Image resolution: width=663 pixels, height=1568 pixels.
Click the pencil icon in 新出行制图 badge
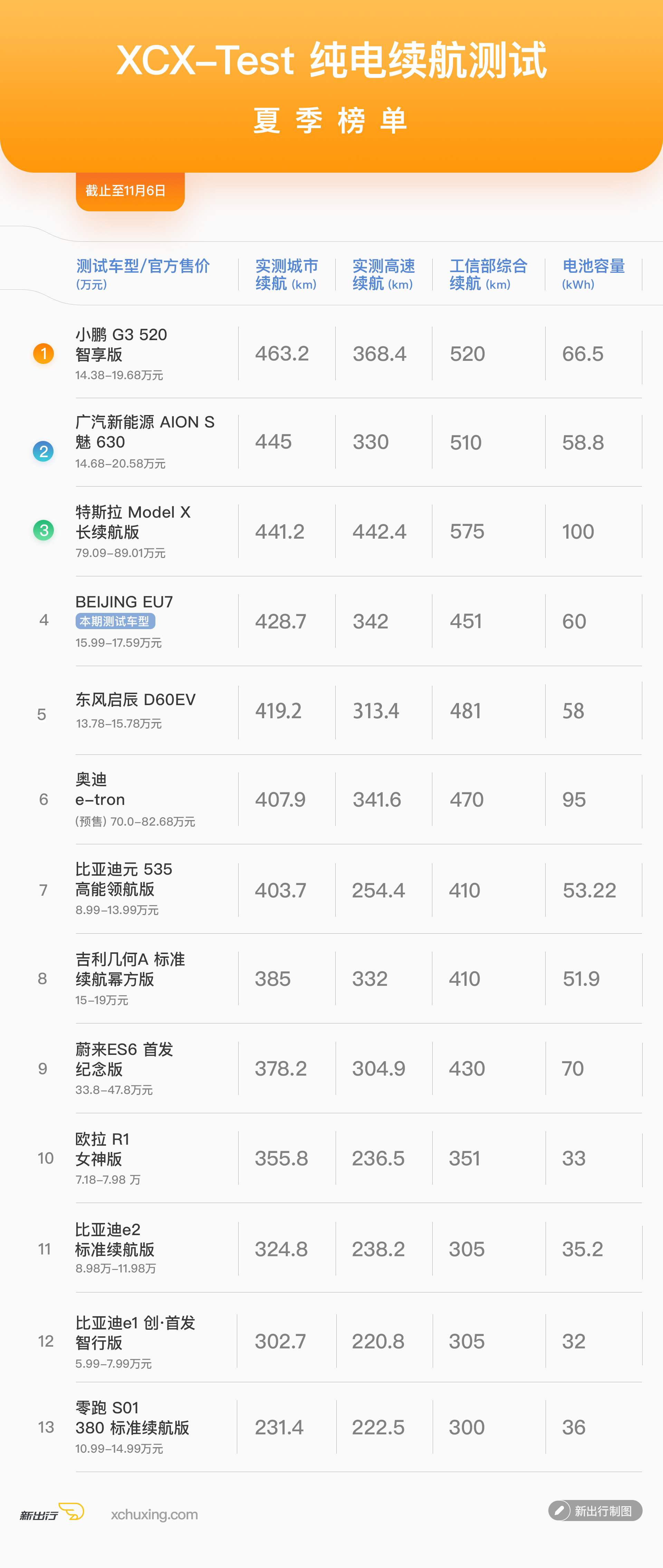pyautogui.click(x=559, y=1511)
